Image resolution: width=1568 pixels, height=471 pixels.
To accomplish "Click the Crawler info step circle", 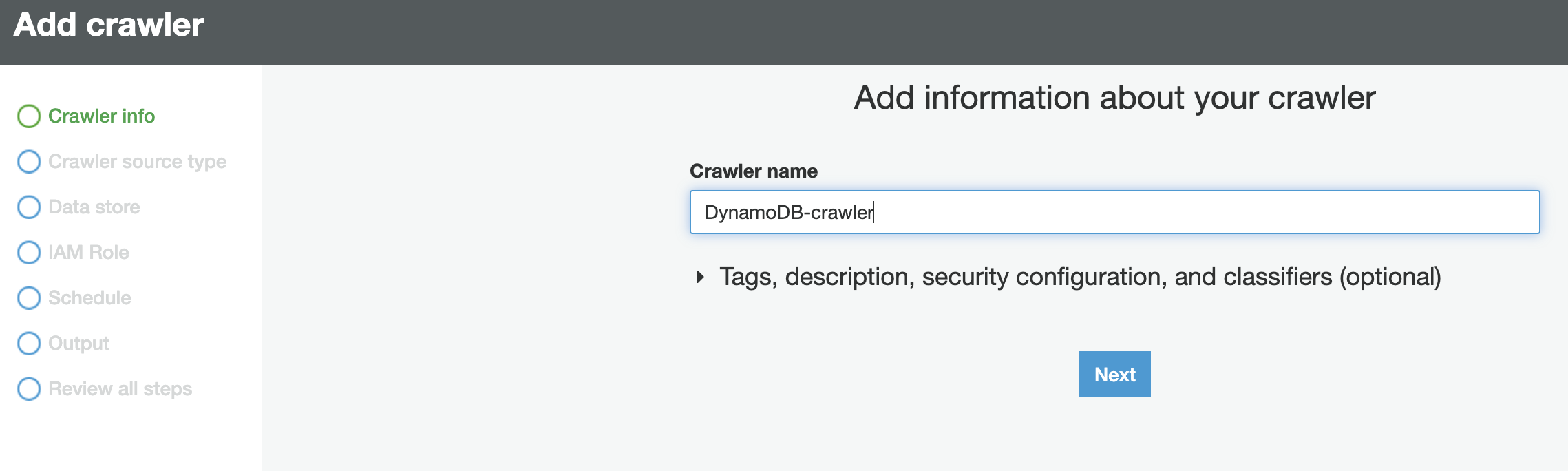I will [29, 116].
